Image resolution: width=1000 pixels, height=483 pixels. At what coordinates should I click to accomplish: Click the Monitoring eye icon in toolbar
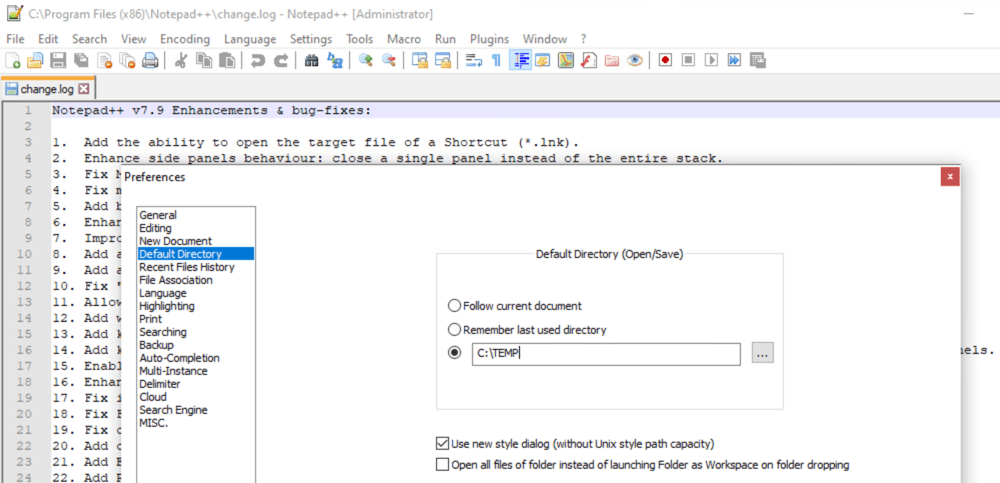[x=634, y=61]
